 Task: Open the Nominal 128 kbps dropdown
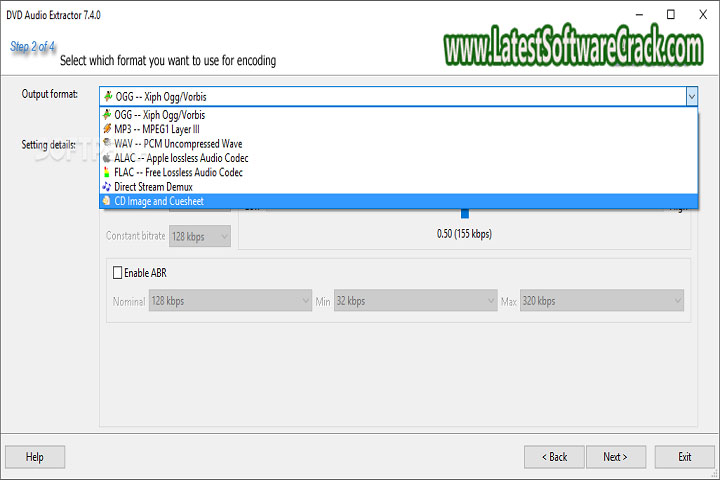(231, 301)
